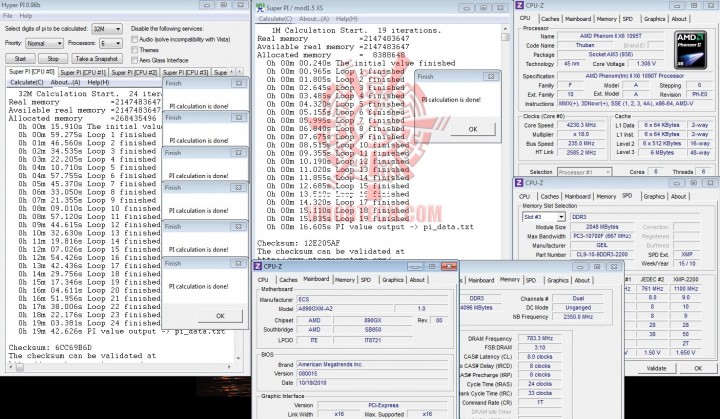Click the Validate button in the CPU-Z SPD window
Viewport: 720px width, 419px height.
pos(656,368)
